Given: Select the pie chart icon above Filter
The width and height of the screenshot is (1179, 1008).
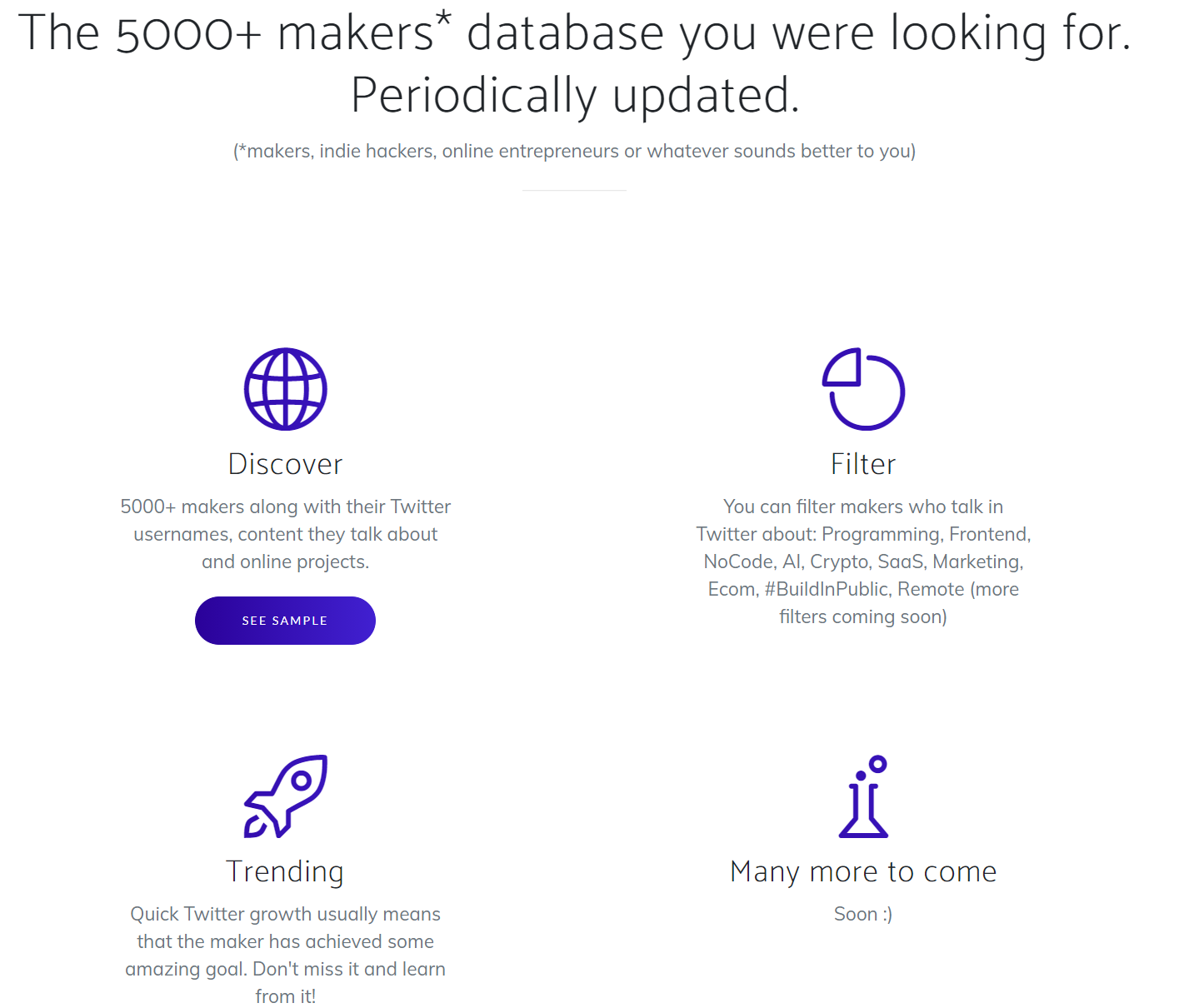Looking at the screenshot, I should pyautogui.click(x=864, y=390).
